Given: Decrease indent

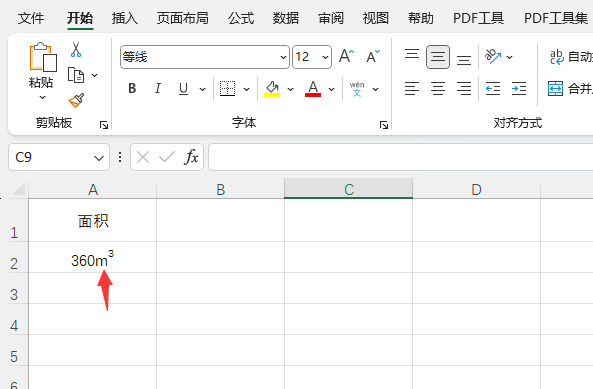Looking at the screenshot, I should click(x=493, y=88).
